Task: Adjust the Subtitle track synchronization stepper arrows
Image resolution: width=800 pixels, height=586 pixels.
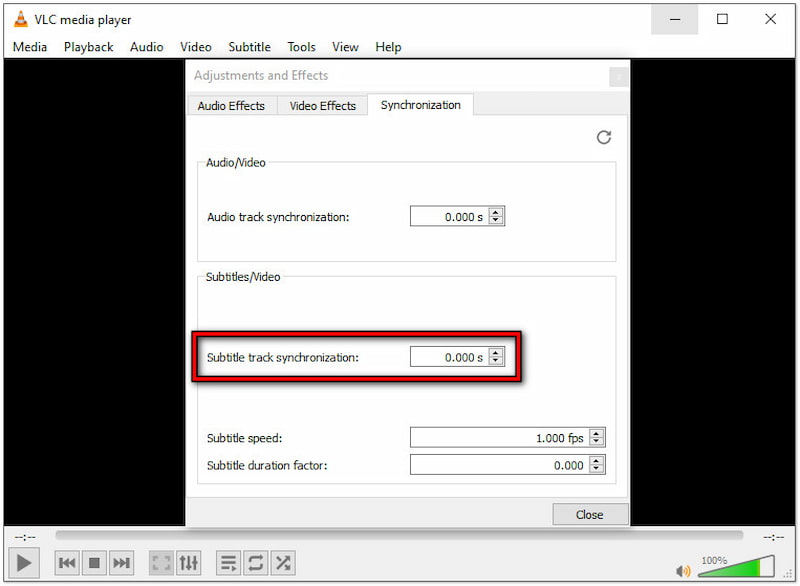Action: [x=496, y=357]
